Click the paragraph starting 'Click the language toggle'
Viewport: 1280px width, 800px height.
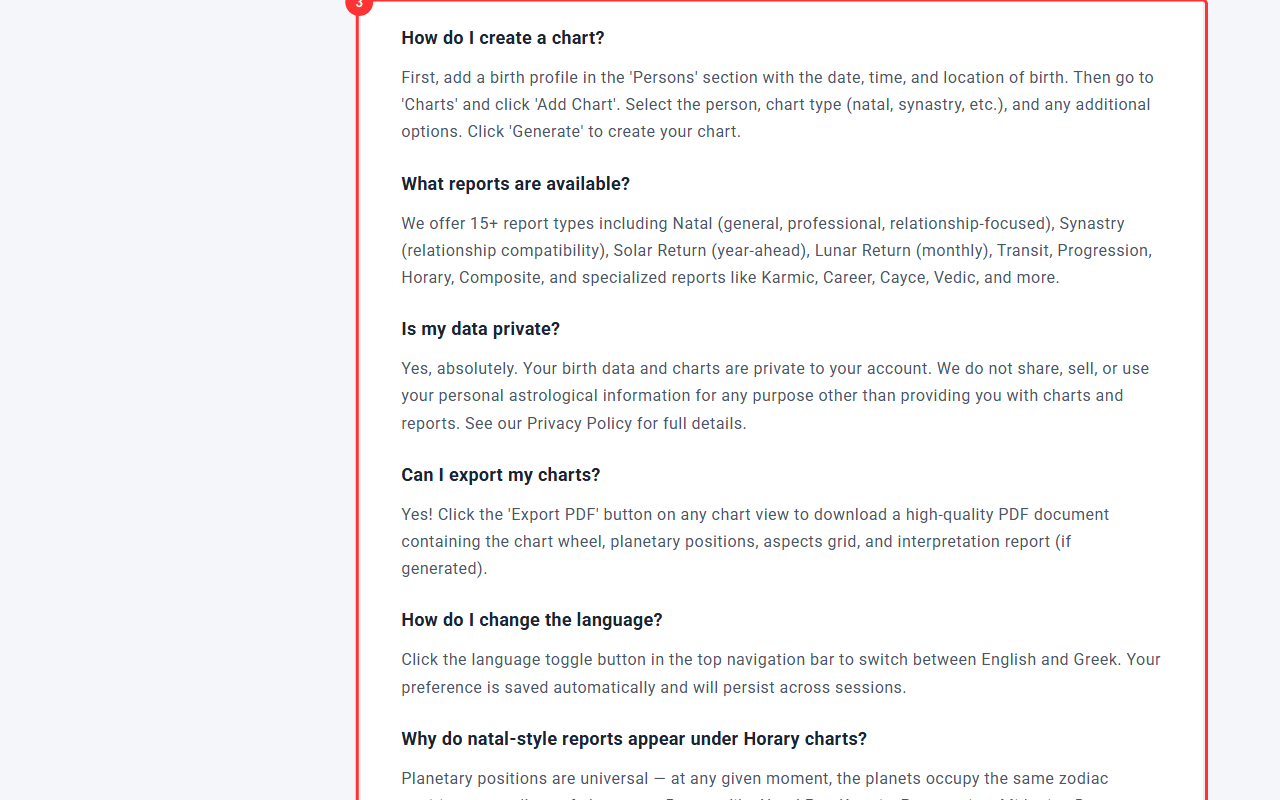780,673
